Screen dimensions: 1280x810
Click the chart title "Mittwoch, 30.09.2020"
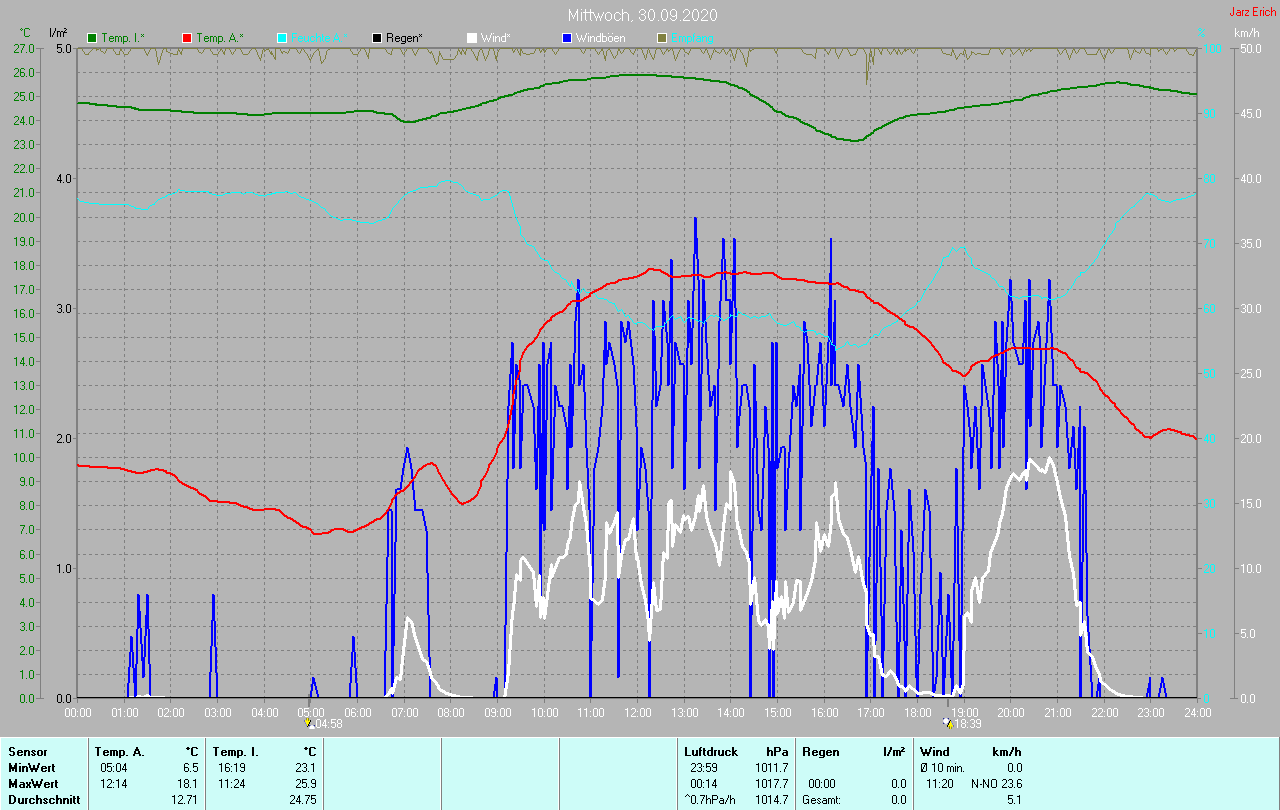click(642, 15)
